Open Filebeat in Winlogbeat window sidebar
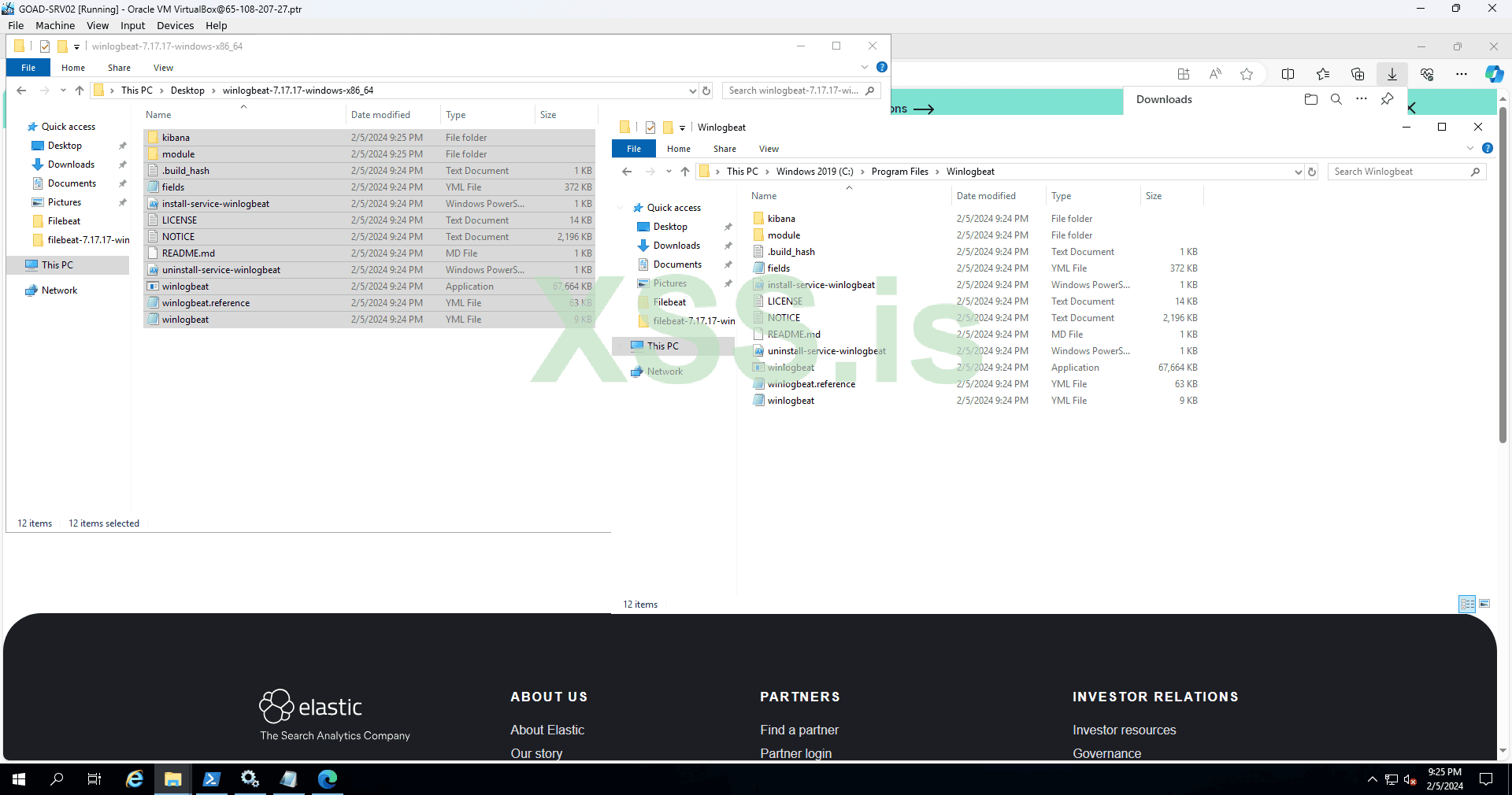The image size is (1512, 795). [x=669, y=302]
